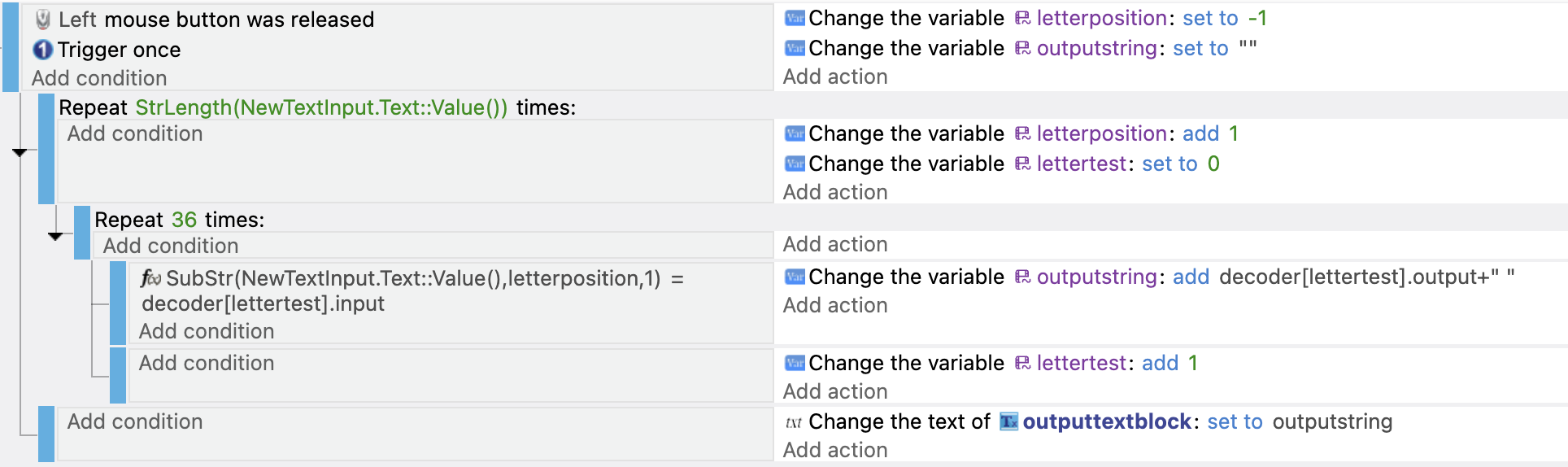Add action below outputstring set to empty

(835, 76)
